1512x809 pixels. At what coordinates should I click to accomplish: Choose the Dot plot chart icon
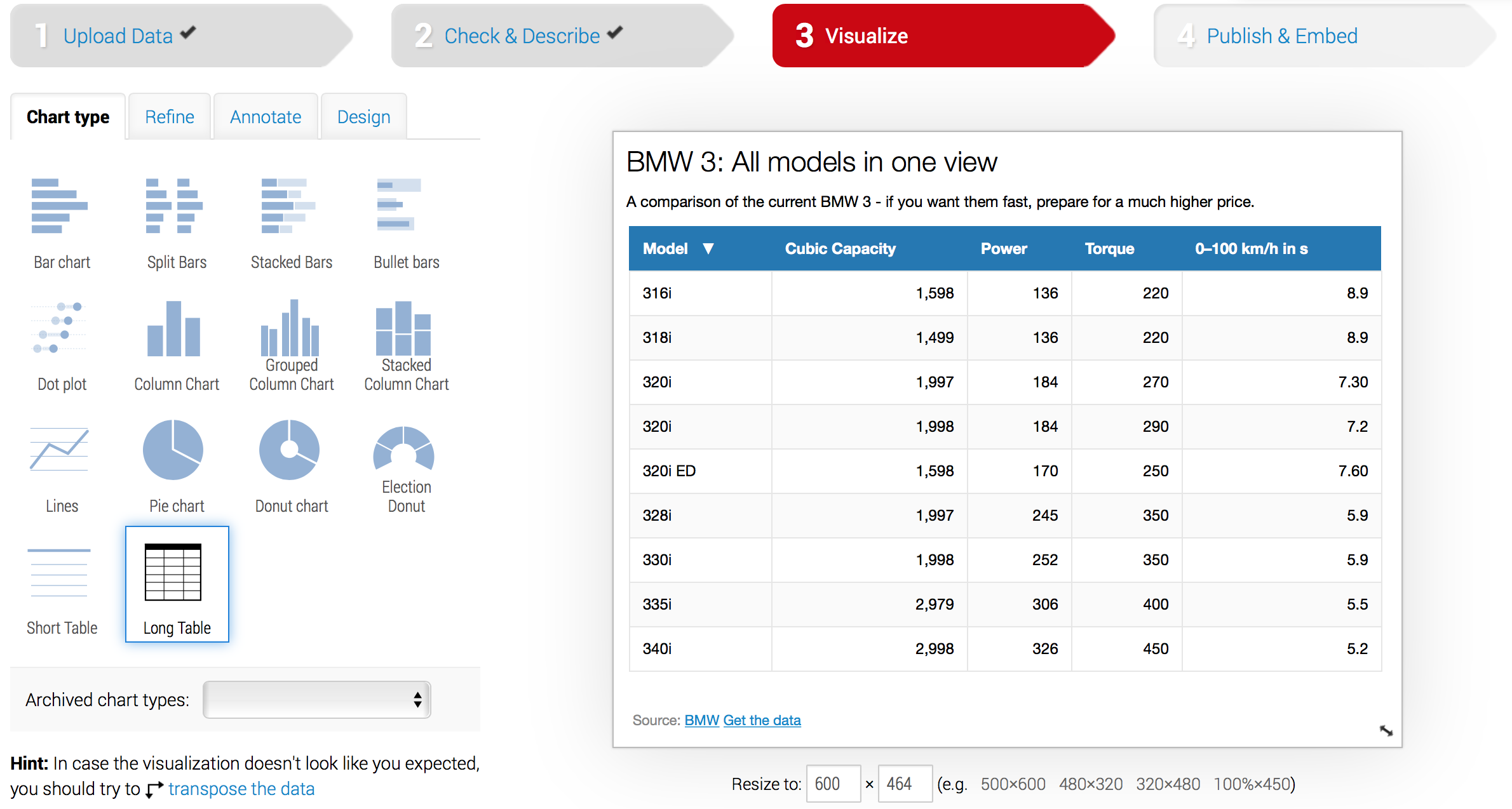click(x=59, y=328)
